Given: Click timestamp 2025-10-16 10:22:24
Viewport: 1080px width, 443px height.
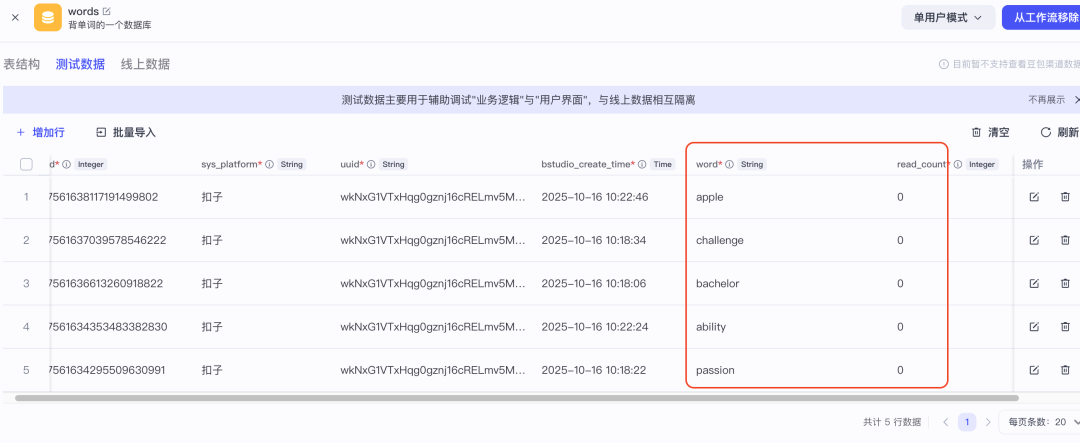Looking at the screenshot, I should pyautogui.click(x=596, y=327).
